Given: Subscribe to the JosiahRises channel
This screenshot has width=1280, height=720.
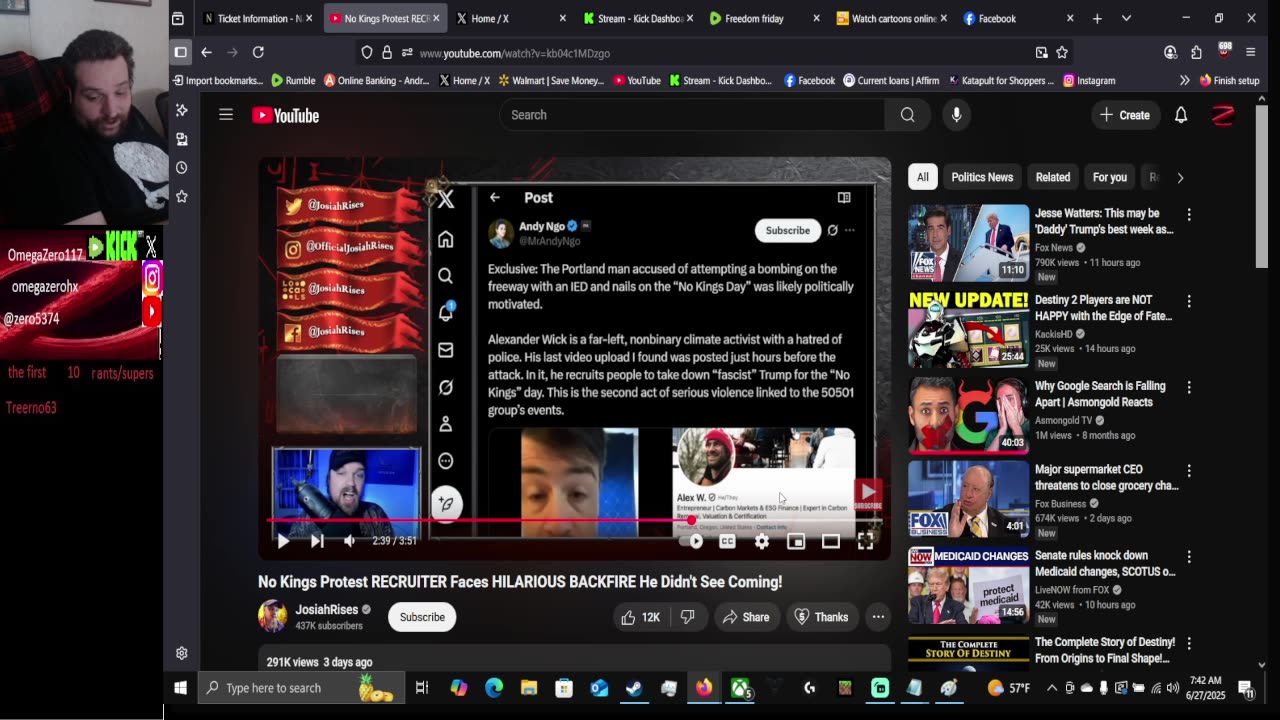Looking at the screenshot, I should coord(422,617).
